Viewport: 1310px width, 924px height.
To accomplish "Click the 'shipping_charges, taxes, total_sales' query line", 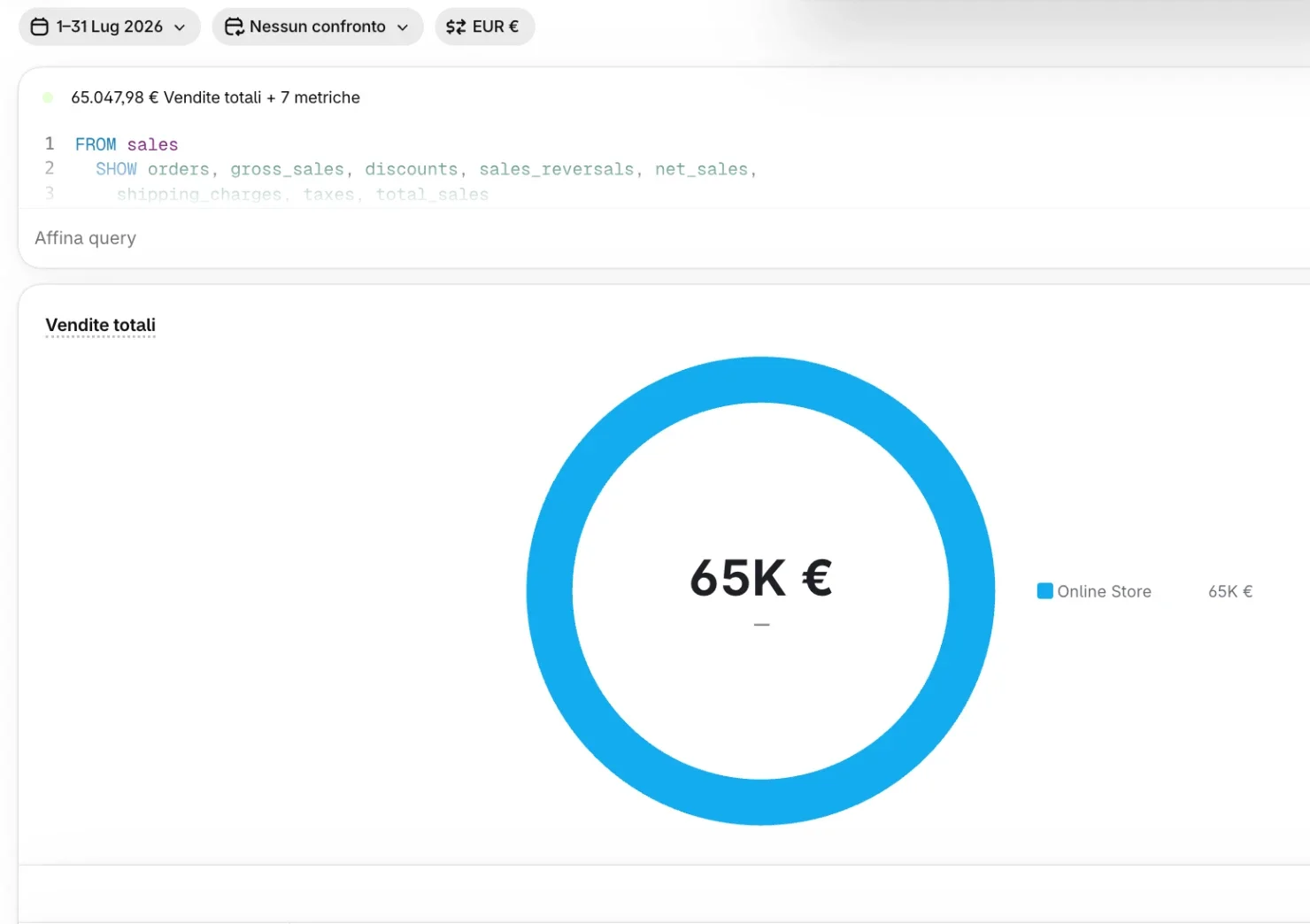I will [x=303, y=194].
